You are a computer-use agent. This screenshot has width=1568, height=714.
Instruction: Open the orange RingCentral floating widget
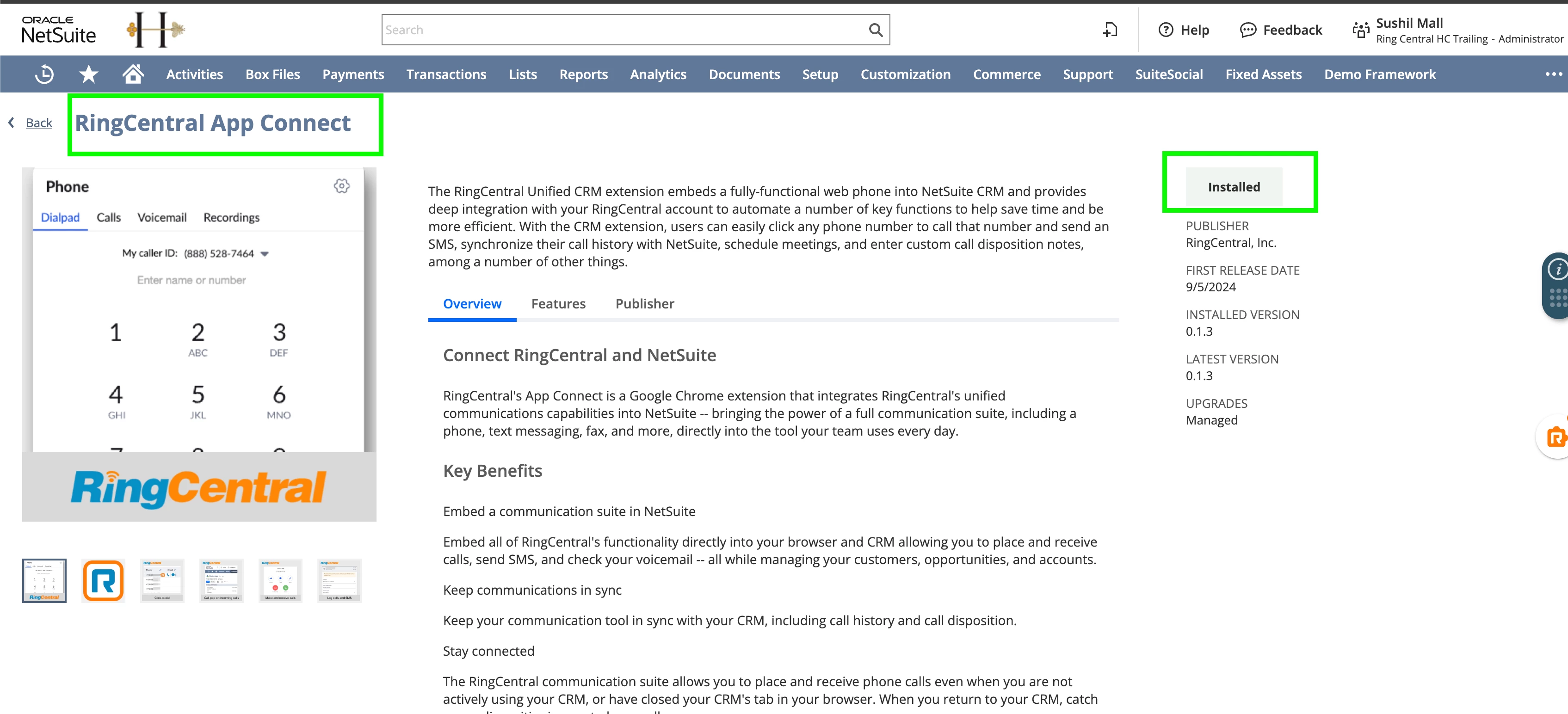1555,437
